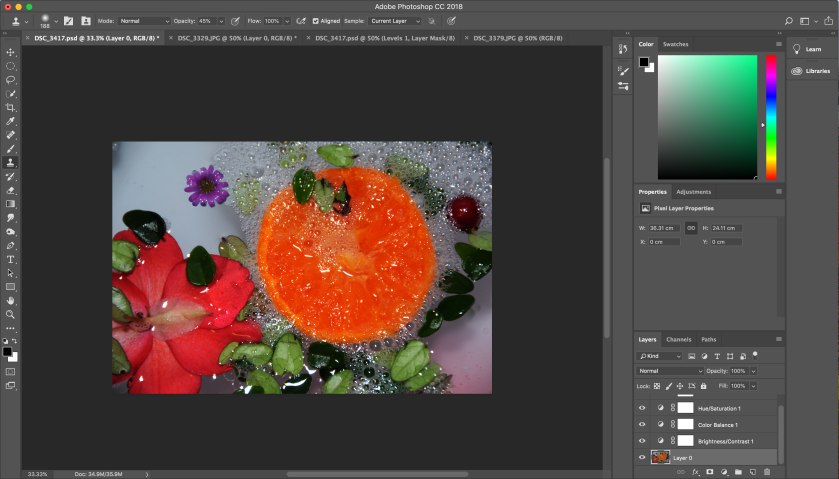Open search using magnifier icon top right

point(789,20)
